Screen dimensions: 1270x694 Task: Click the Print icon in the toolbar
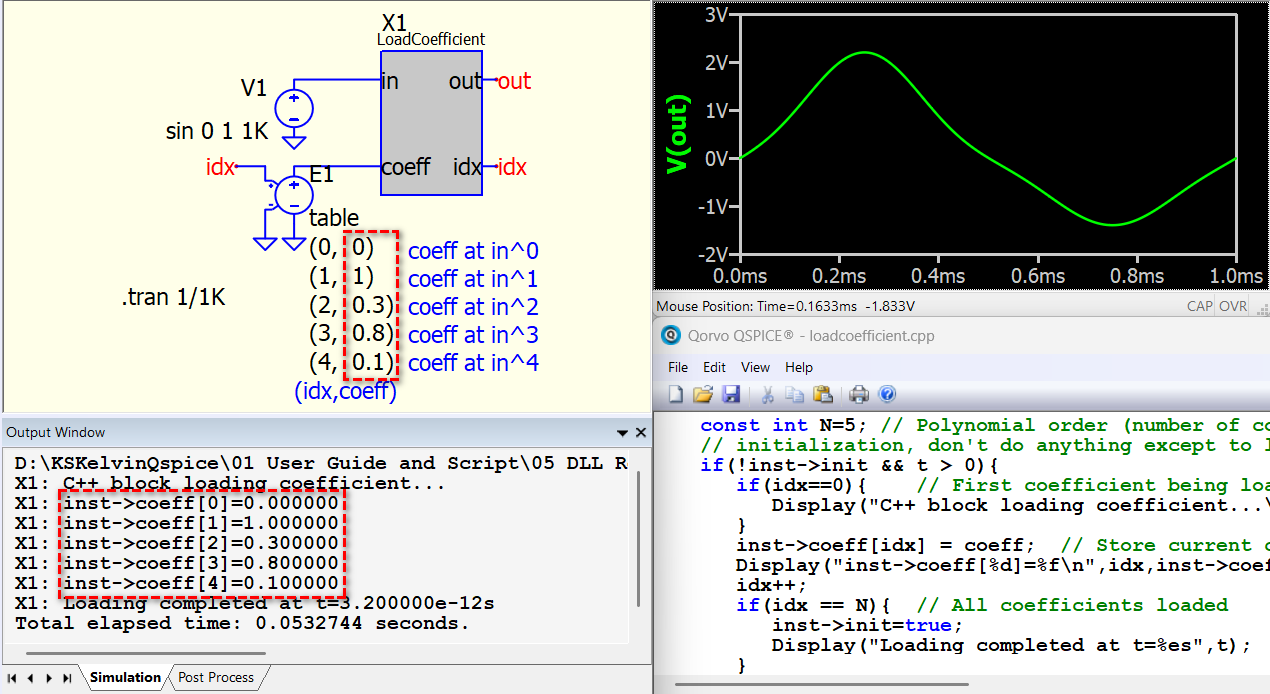pos(859,394)
